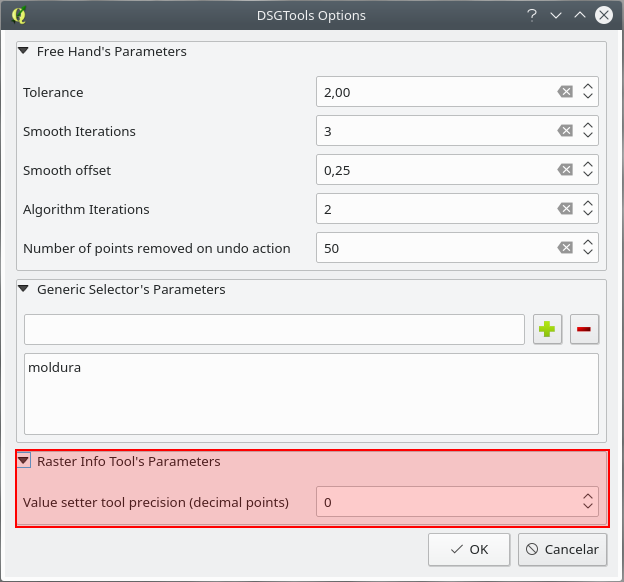Clear the Smooth offset field value
Screen dimensions: 624x582
pos(565,170)
